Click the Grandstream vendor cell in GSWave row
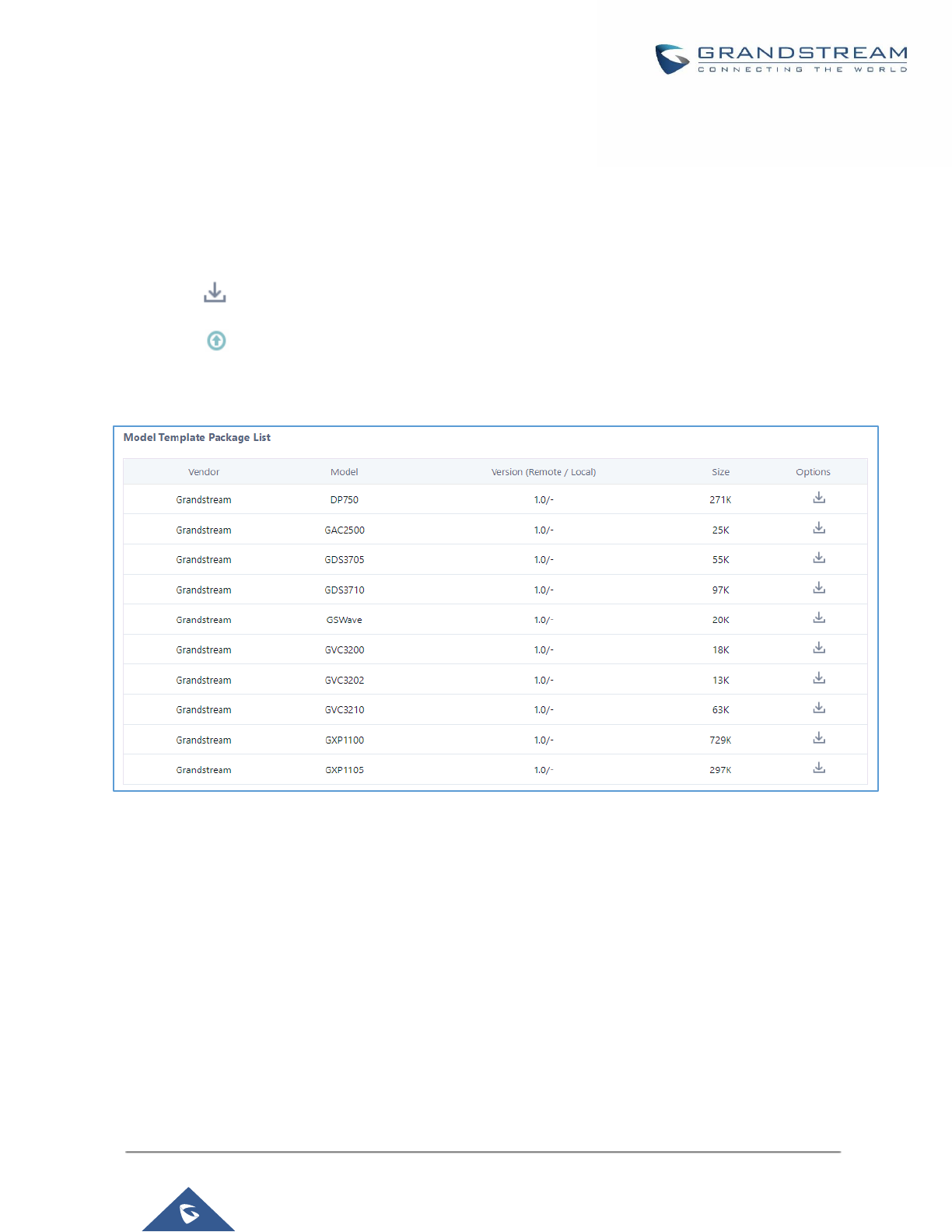Image resolution: width=952 pixels, height=1232 pixels. (x=204, y=620)
